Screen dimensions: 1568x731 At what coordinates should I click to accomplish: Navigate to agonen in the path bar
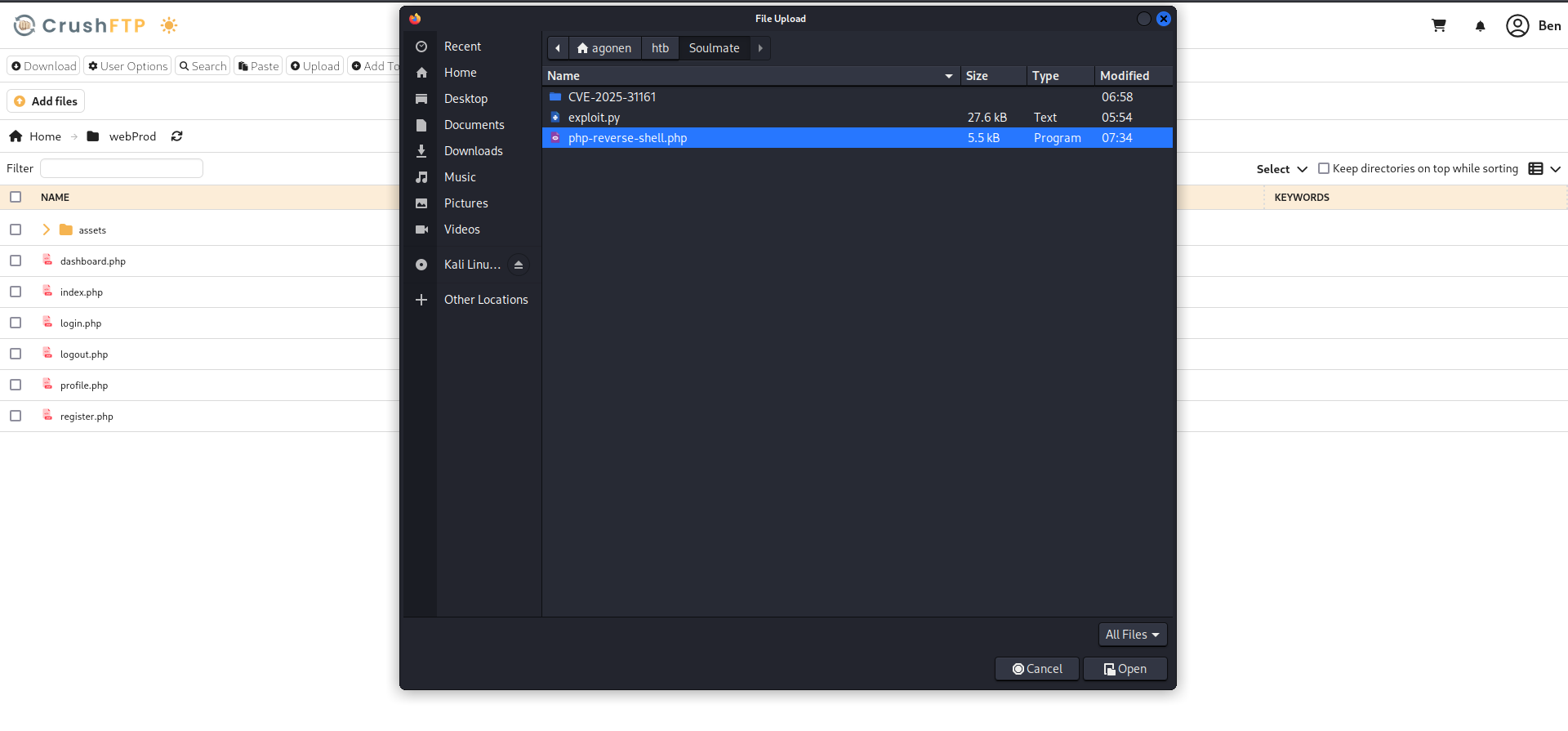pyautogui.click(x=604, y=48)
